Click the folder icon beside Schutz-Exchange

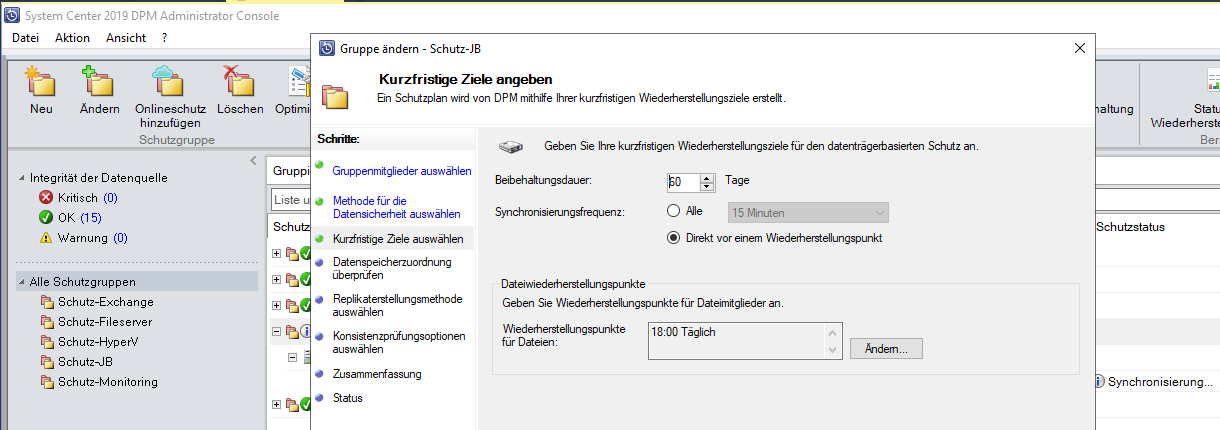pyautogui.click(x=47, y=302)
